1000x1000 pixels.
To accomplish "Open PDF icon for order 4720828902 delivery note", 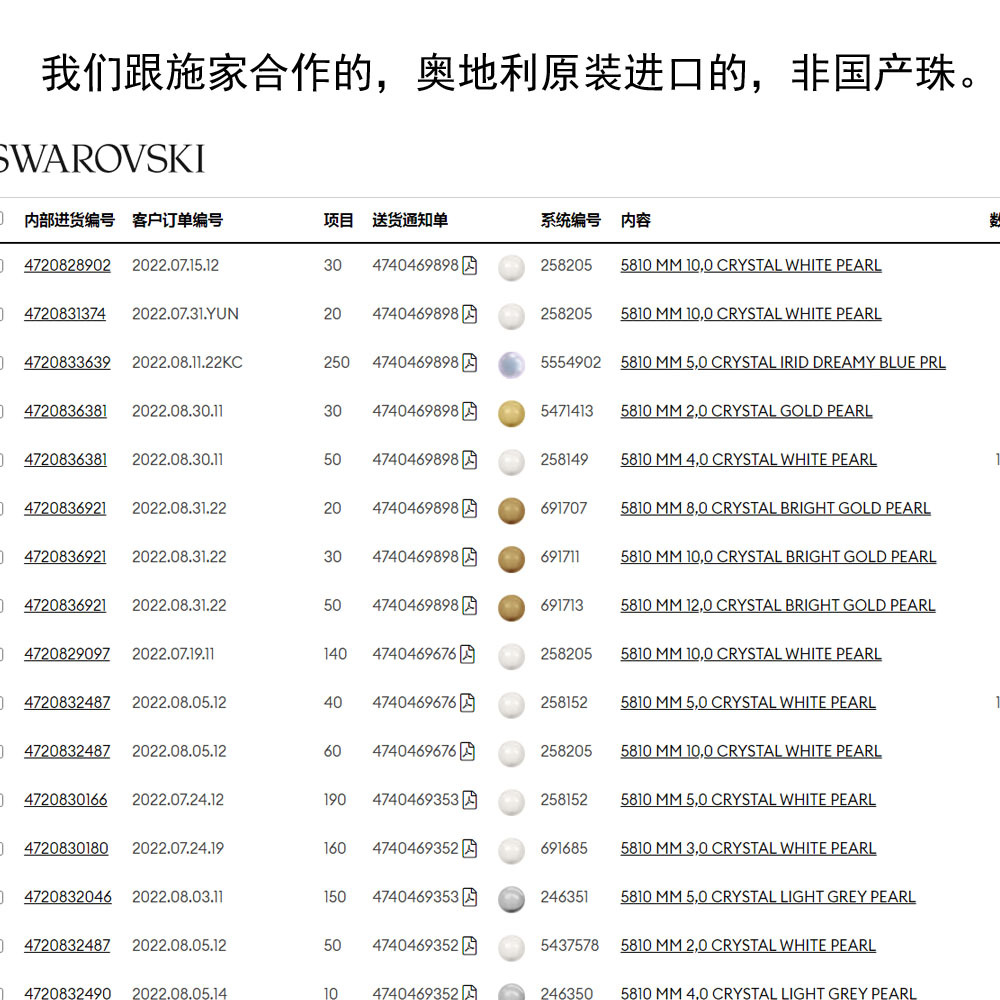I will (469, 265).
